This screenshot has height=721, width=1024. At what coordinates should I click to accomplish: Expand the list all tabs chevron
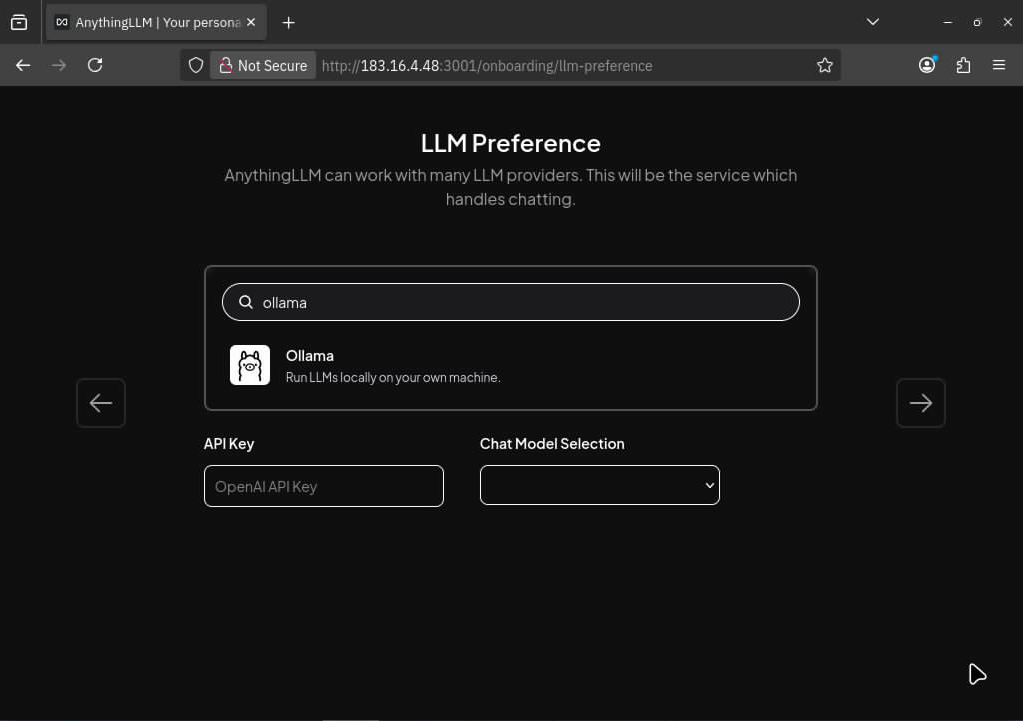[872, 22]
